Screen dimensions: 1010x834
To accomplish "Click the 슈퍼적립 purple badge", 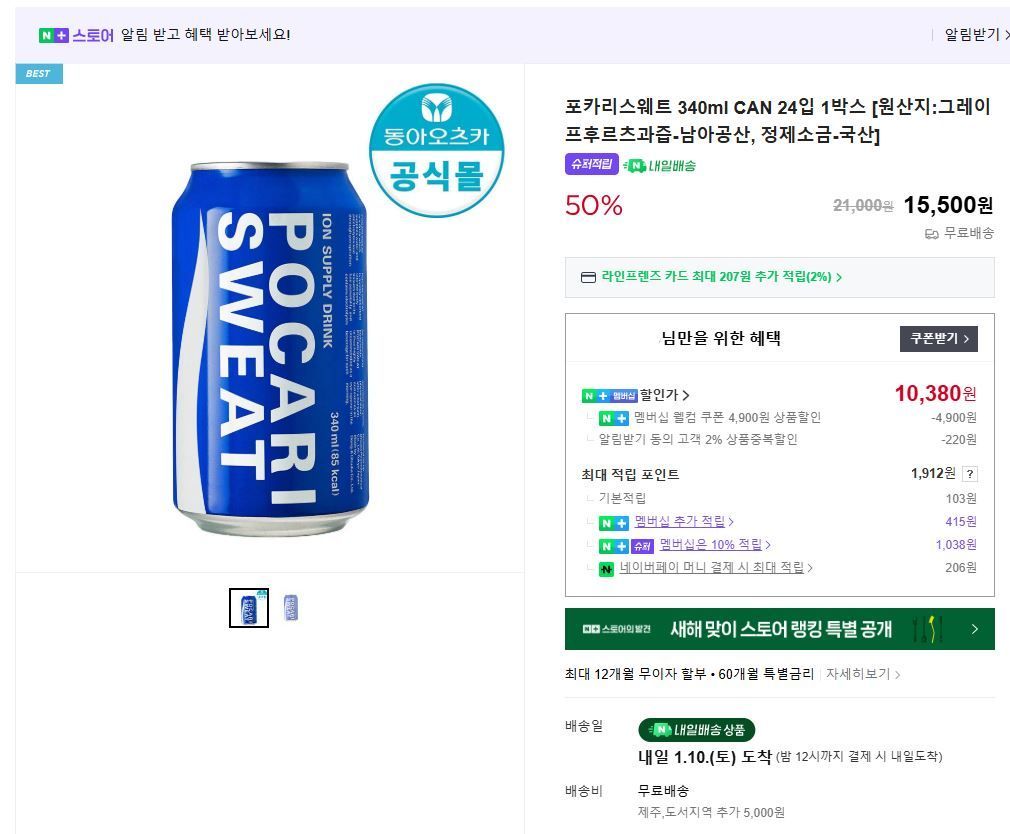I will click(x=590, y=165).
